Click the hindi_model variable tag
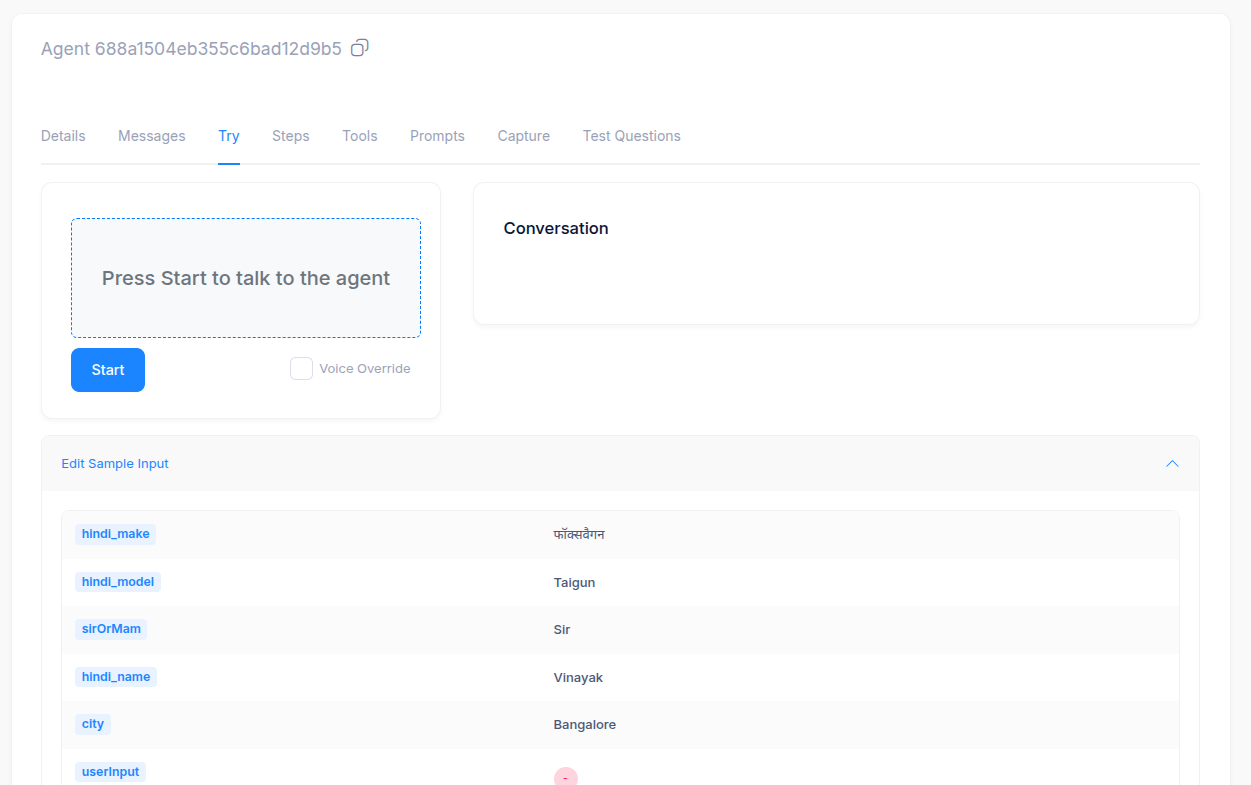1251x785 pixels. coord(118,582)
